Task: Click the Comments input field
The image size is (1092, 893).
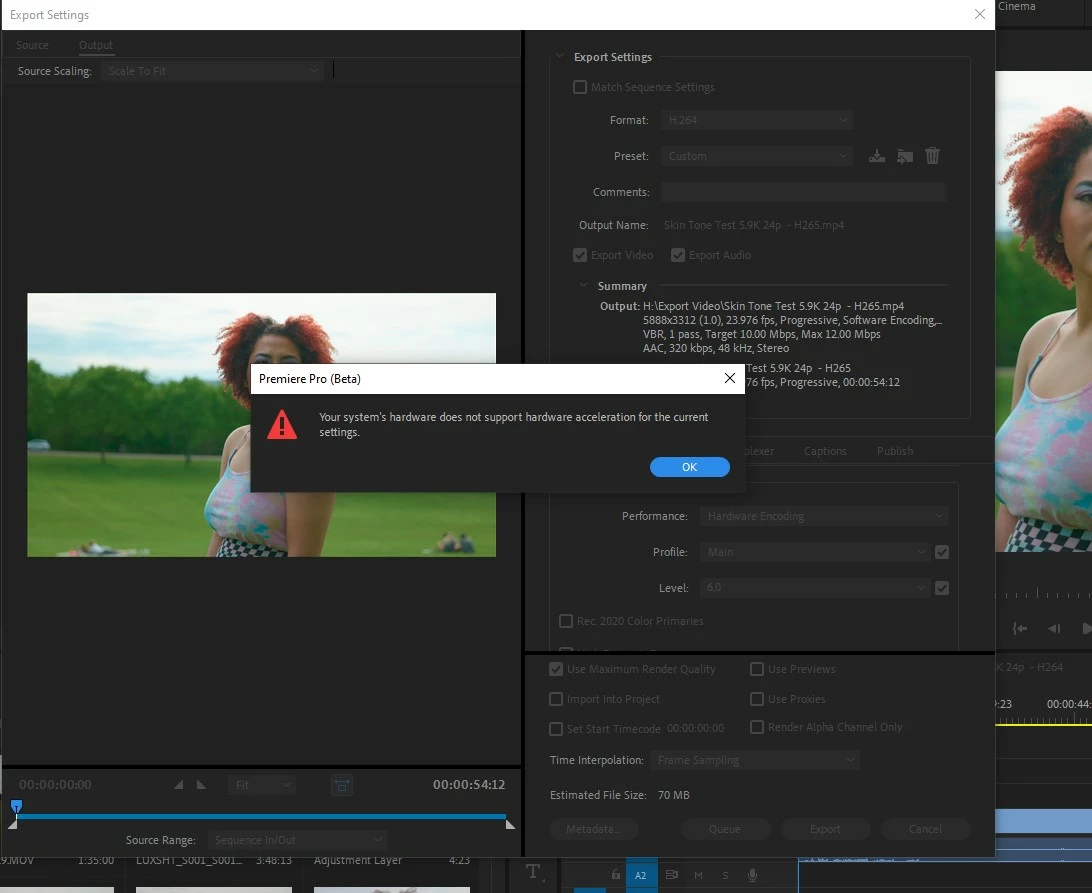Action: point(803,192)
